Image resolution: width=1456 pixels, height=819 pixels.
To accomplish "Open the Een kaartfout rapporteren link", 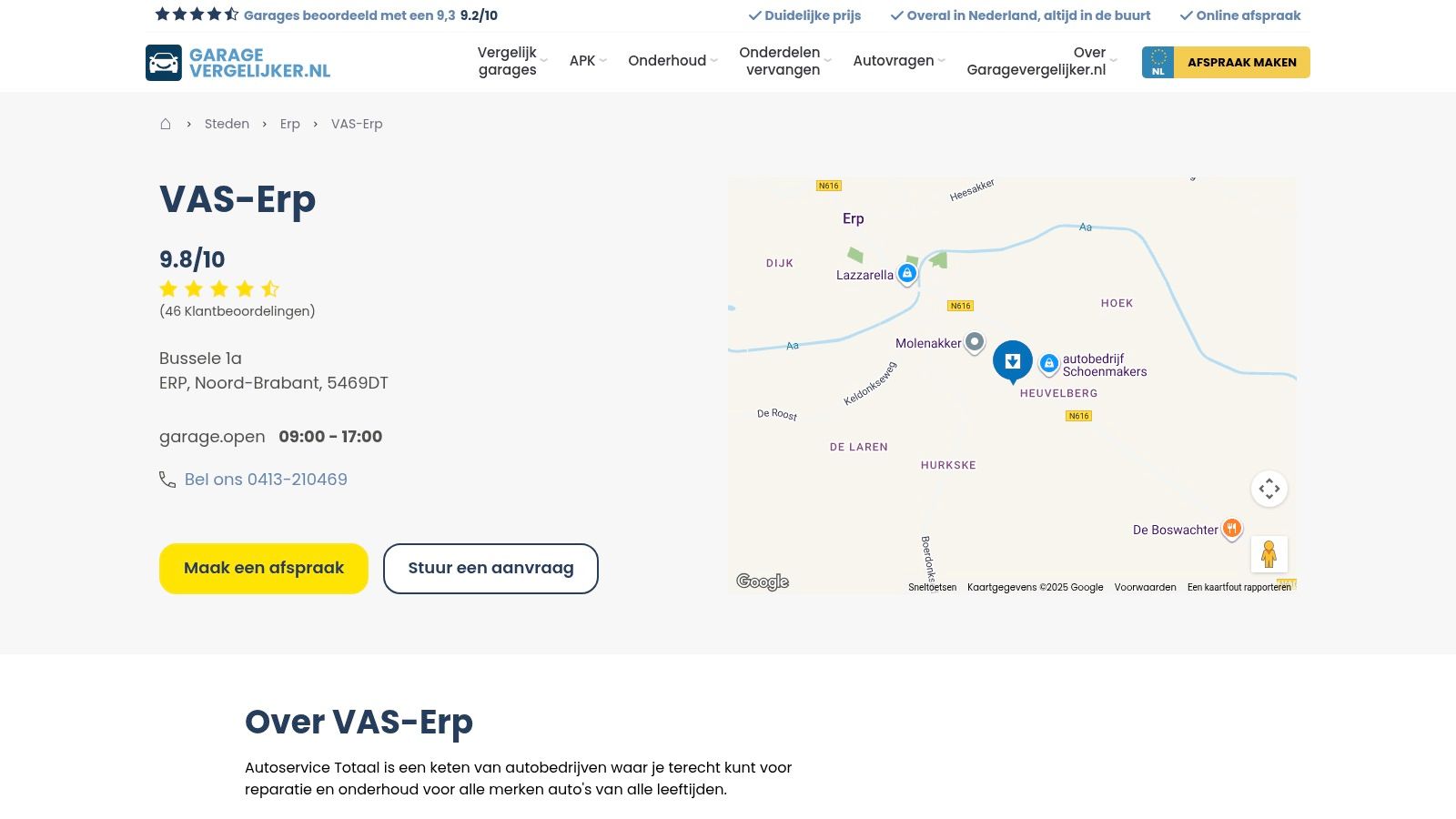I will click(1239, 587).
